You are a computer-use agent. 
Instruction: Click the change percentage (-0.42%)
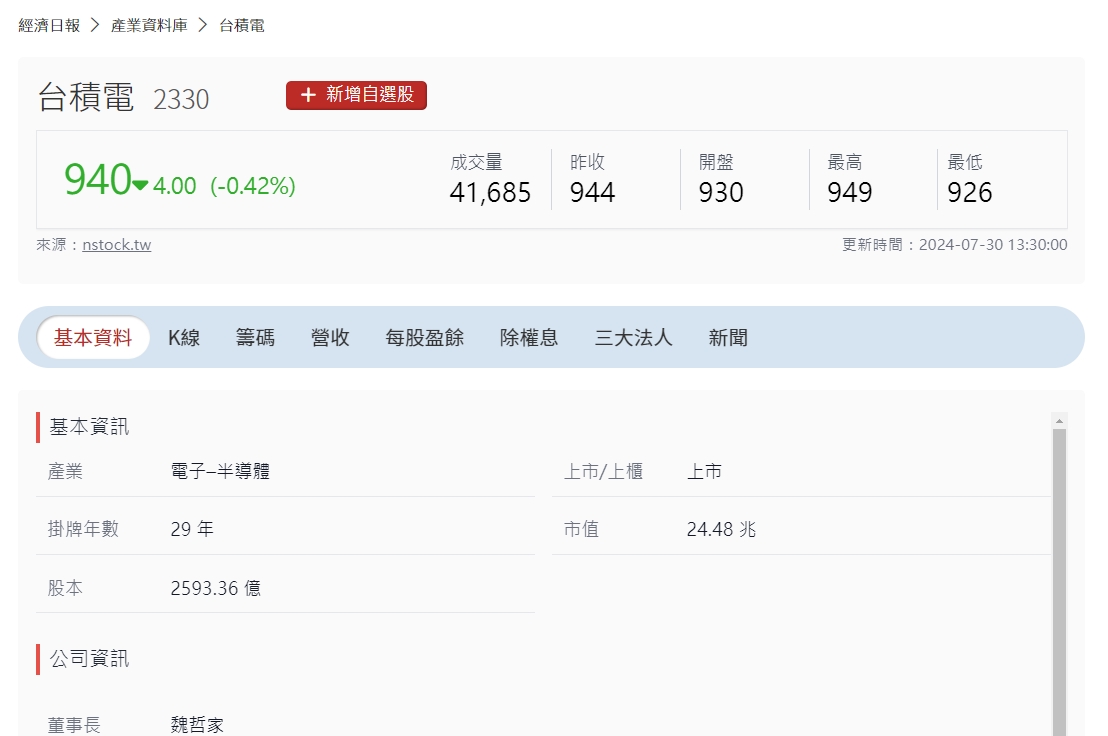click(x=252, y=186)
